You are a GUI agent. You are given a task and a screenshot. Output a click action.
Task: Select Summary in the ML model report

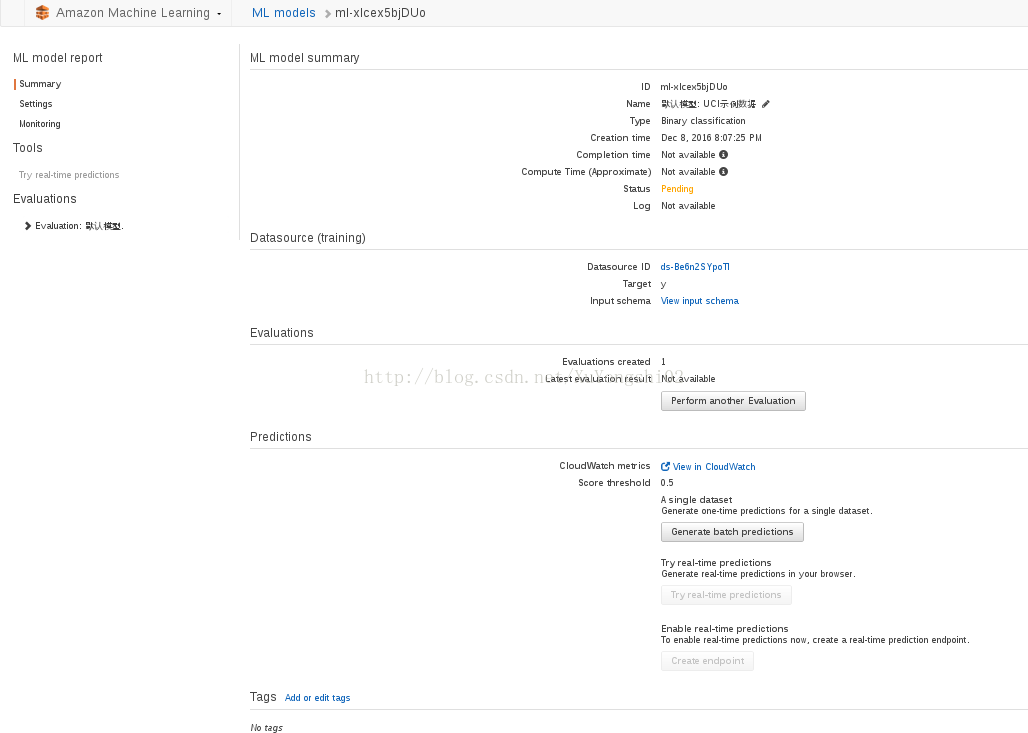[40, 84]
